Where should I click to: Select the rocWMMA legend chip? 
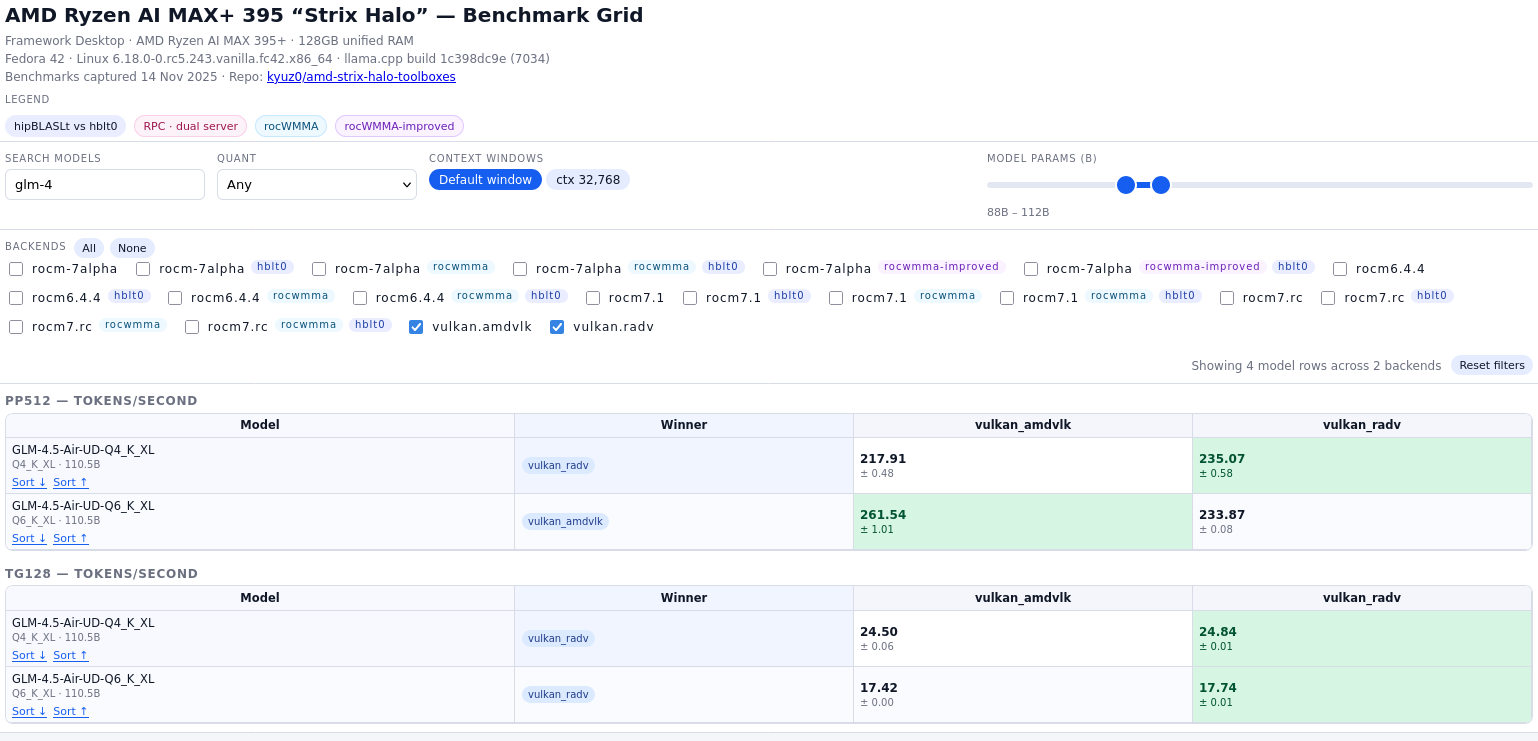point(291,126)
